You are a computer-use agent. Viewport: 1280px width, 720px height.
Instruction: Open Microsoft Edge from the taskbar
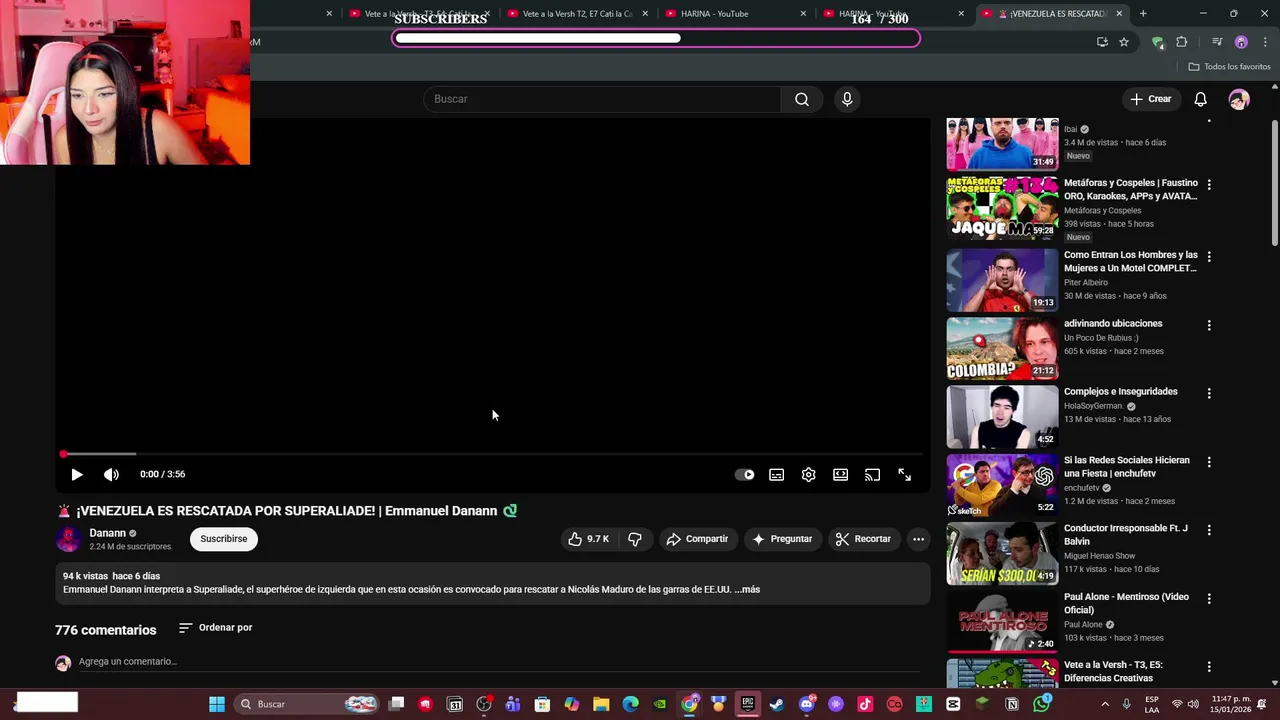[x=630, y=704]
